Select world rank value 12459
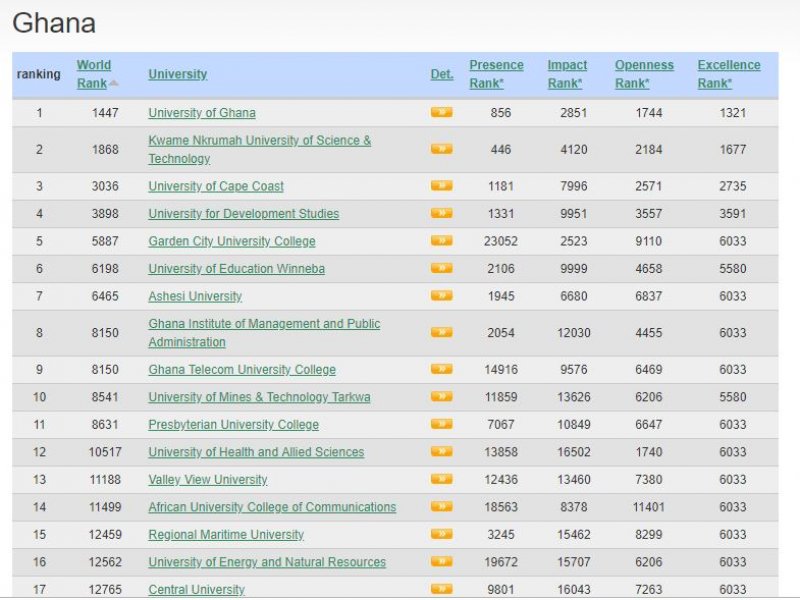Viewport: 800px width, 600px height. point(105,535)
